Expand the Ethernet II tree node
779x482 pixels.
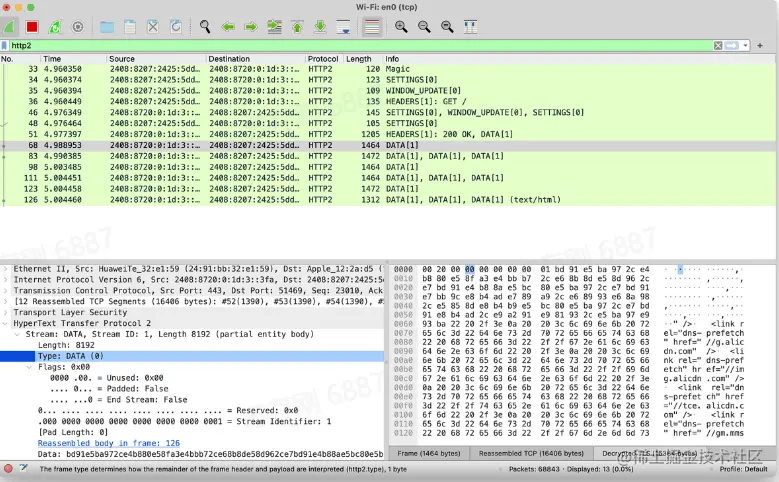tap(5, 269)
